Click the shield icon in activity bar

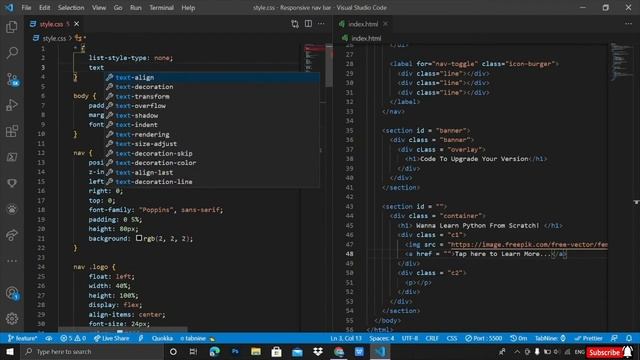click(x=12, y=183)
